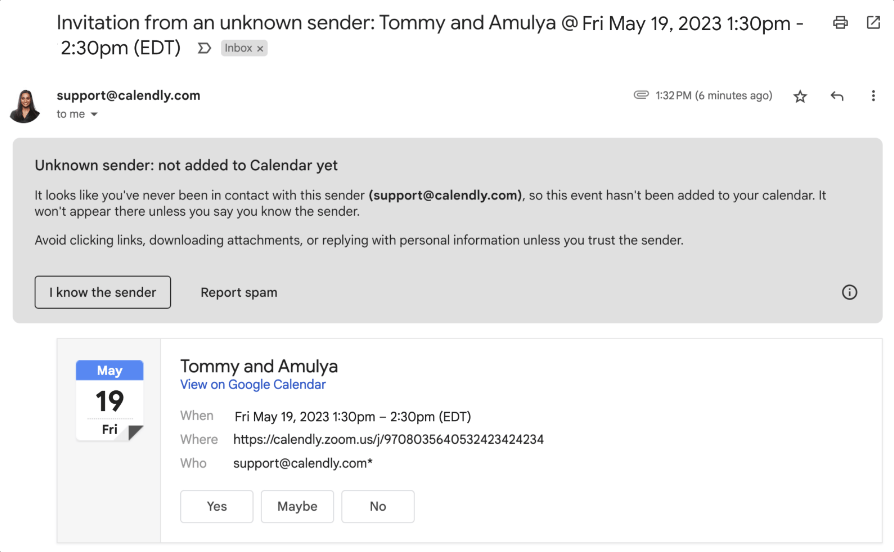Toggle the importance marker next to subject
This screenshot has width=894, height=552.
point(204,48)
